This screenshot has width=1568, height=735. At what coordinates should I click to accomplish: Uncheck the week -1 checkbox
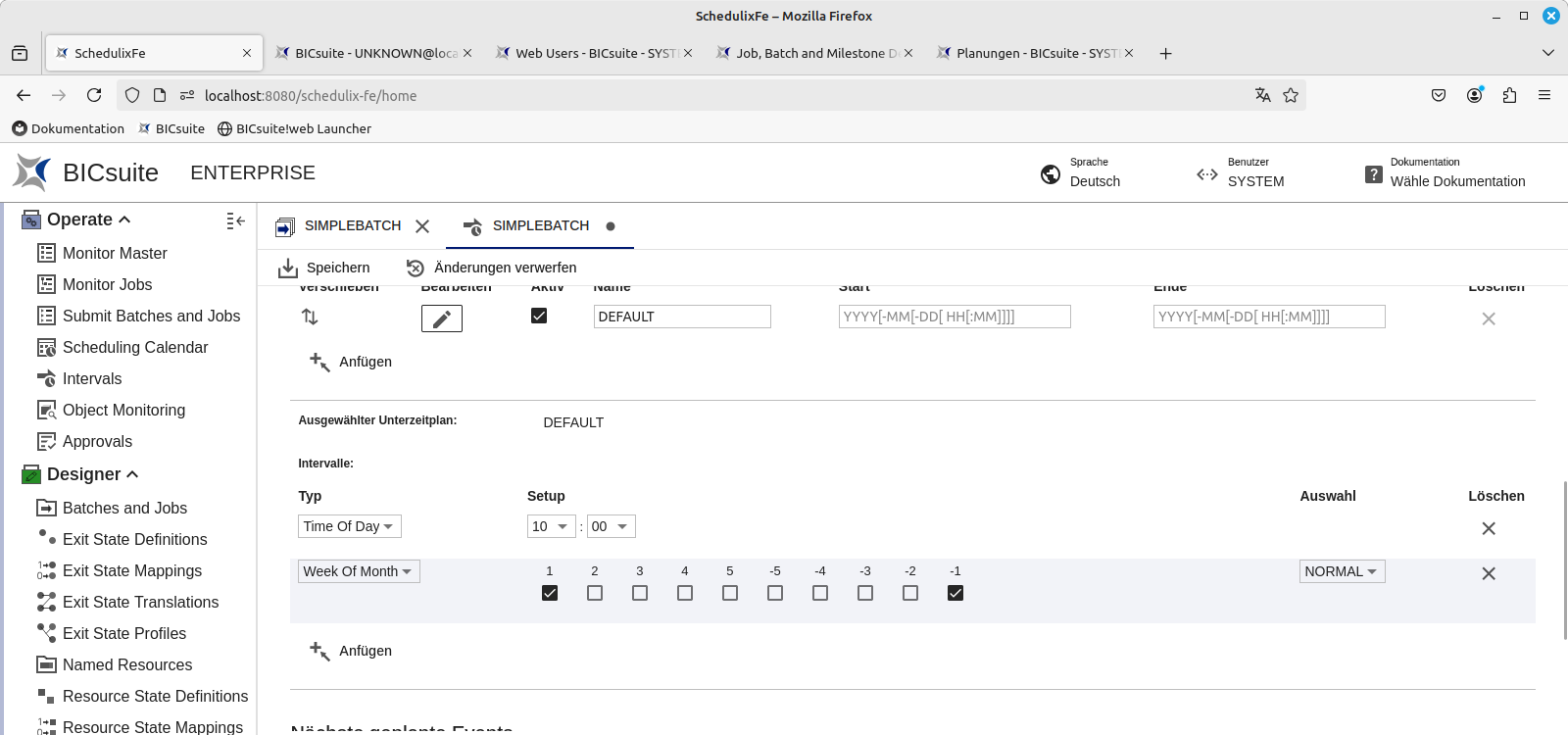955,593
